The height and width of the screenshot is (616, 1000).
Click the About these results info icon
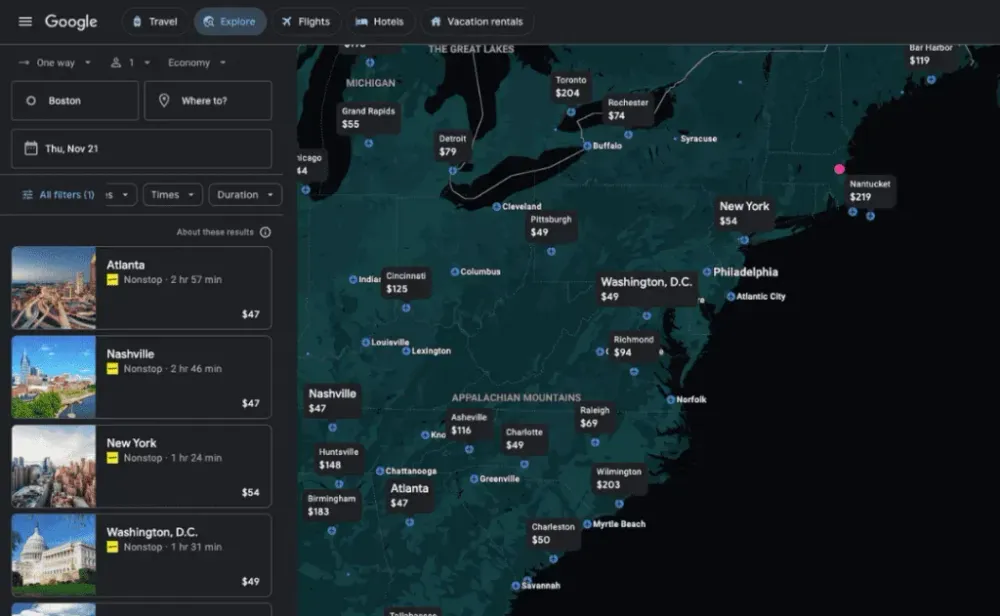coord(265,232)
